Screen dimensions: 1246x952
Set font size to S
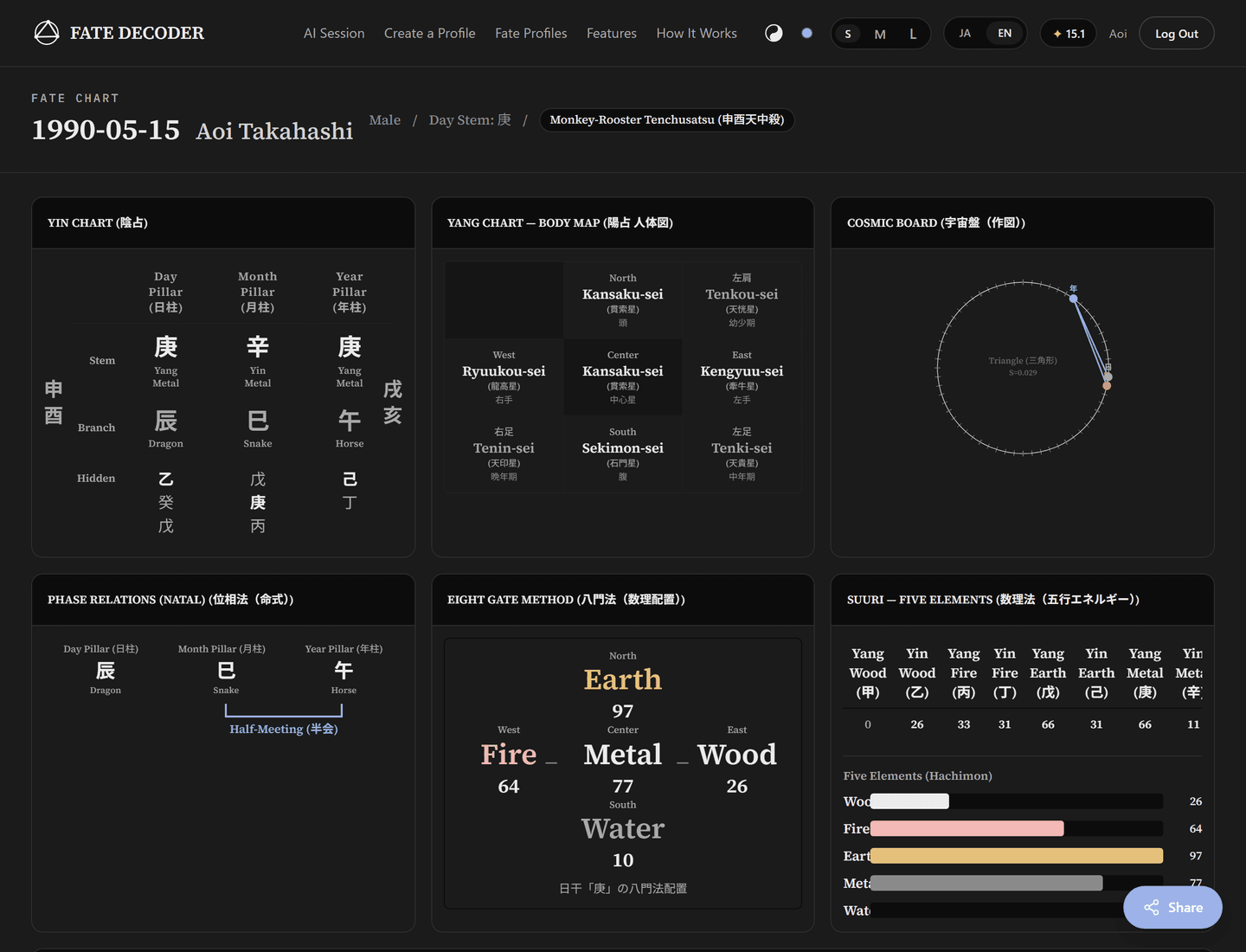[x=848, y=34]
